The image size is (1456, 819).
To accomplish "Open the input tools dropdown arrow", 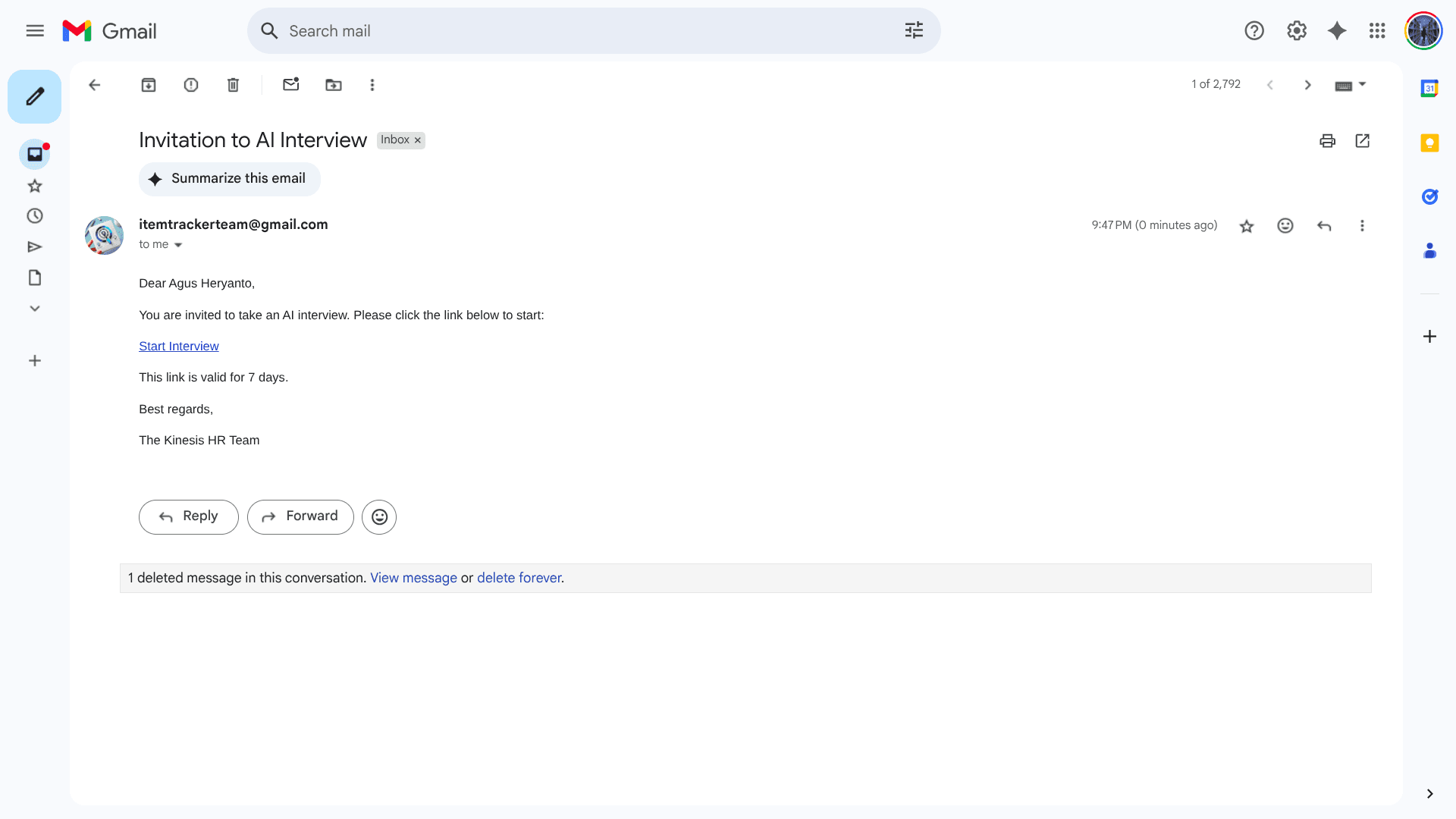I will click(x=1363, y=84).
